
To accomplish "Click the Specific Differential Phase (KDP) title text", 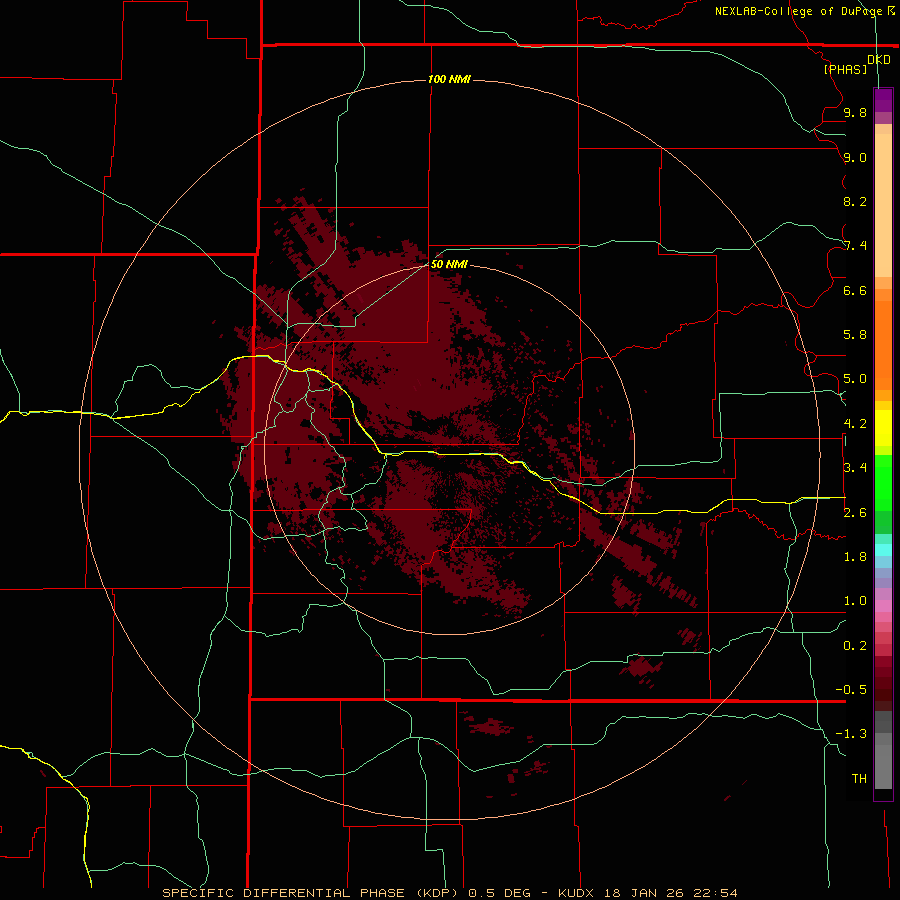I will 310,893.
